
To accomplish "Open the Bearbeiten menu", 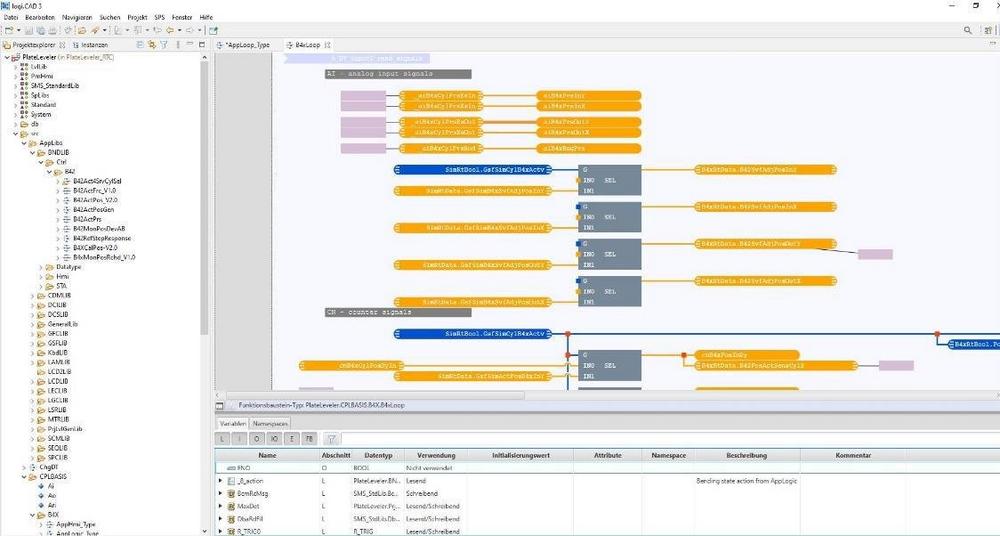I will click(x=40, y=17).
